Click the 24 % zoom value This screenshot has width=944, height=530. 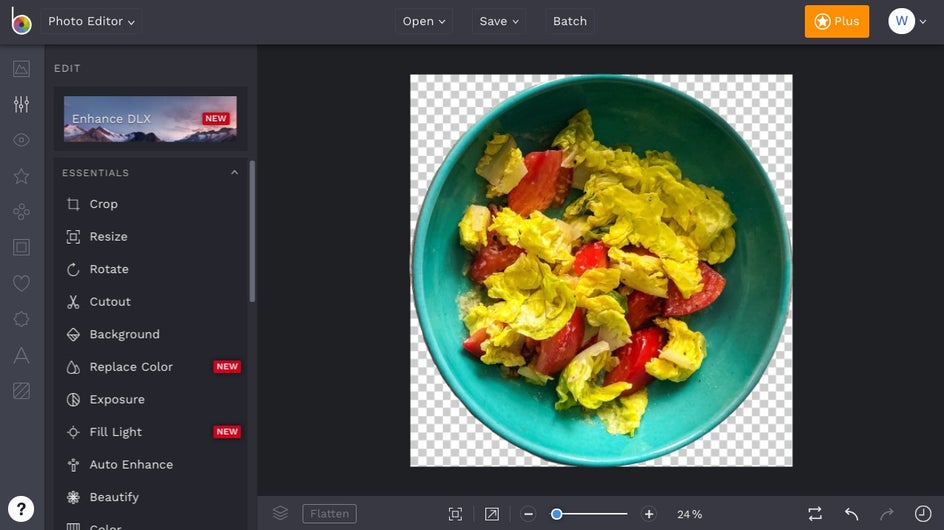689,514
